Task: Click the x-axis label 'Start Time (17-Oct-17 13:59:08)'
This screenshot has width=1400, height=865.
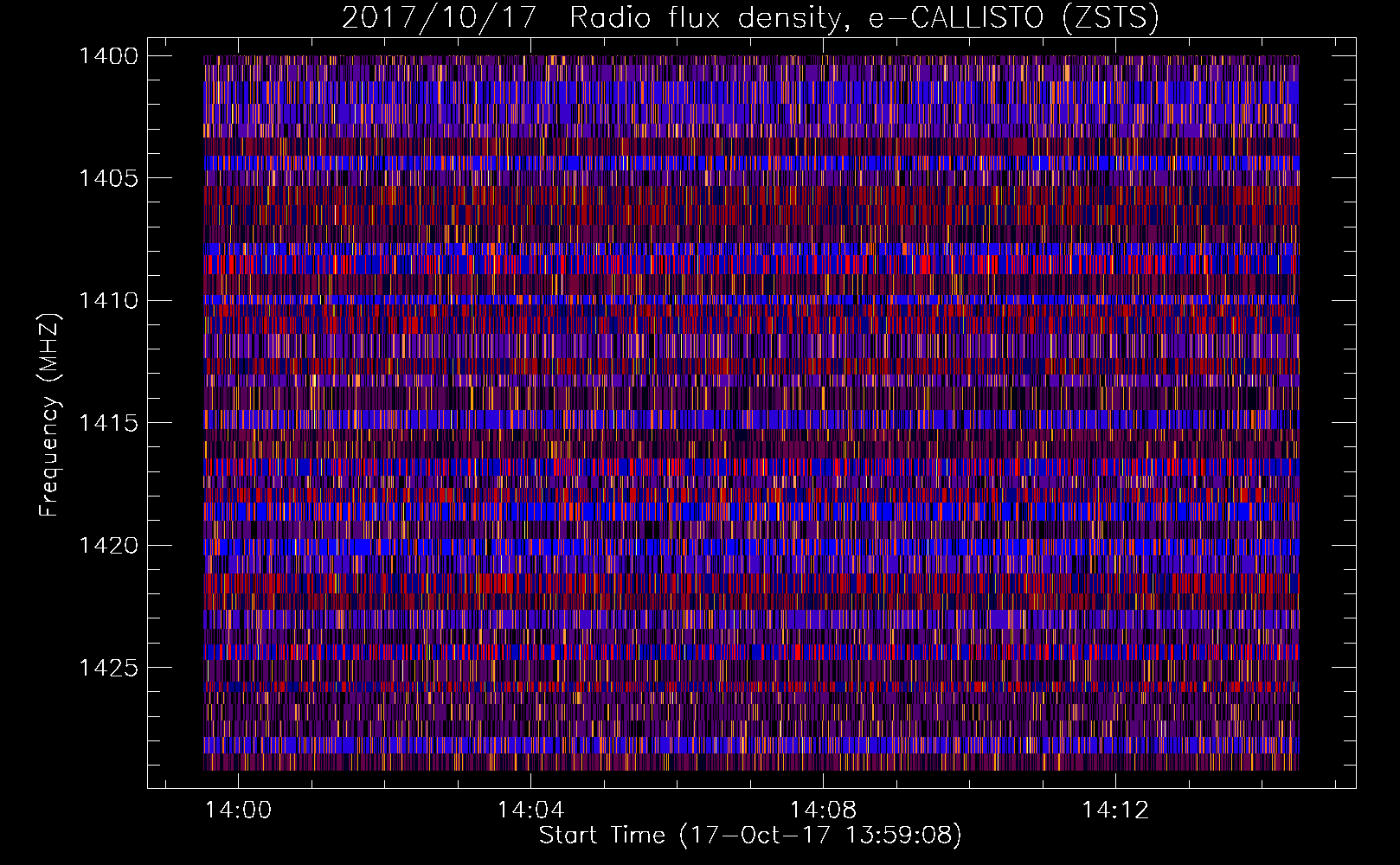Action: click(750, 836)
